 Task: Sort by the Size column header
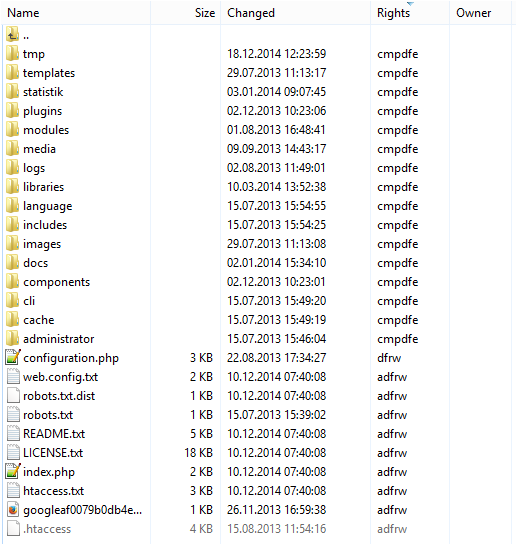point(186,13)
